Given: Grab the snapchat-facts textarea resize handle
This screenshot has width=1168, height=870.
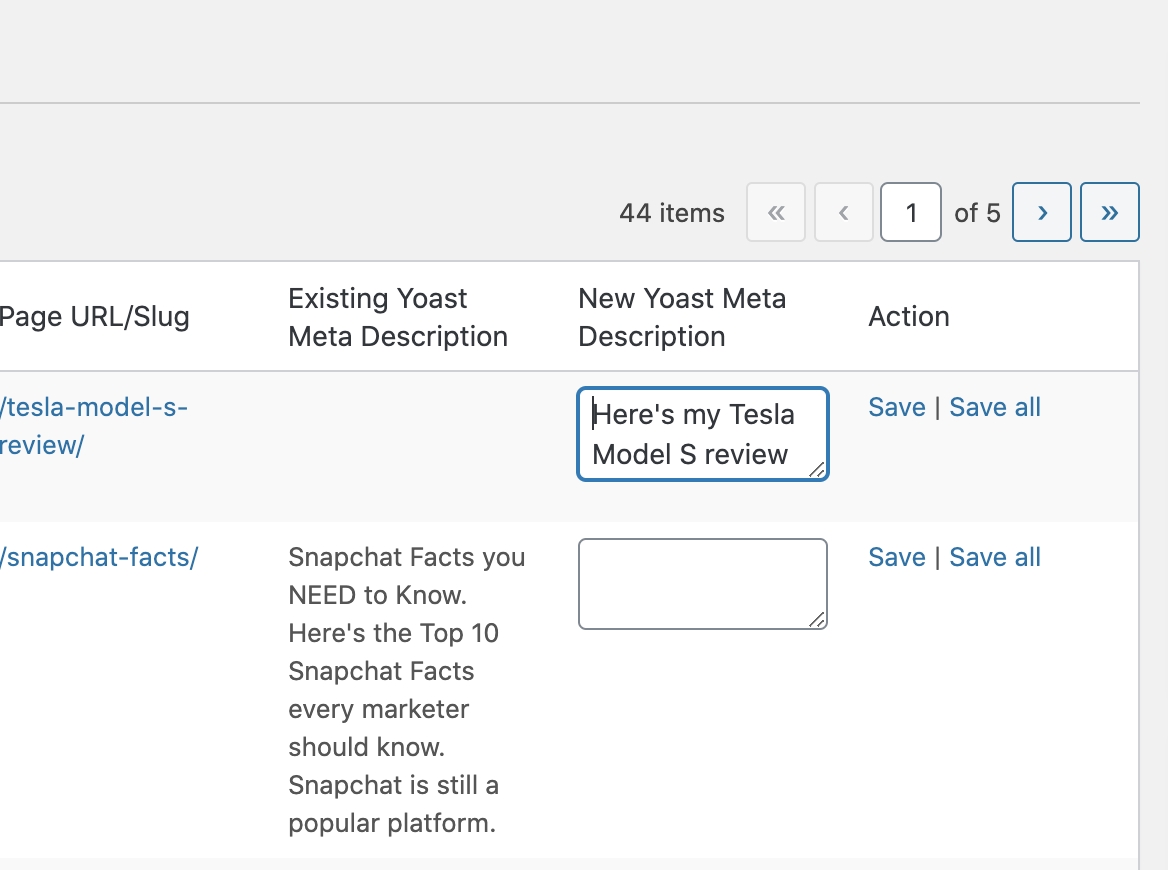Looking at the screenshot, I should click(x=817, y=620).
